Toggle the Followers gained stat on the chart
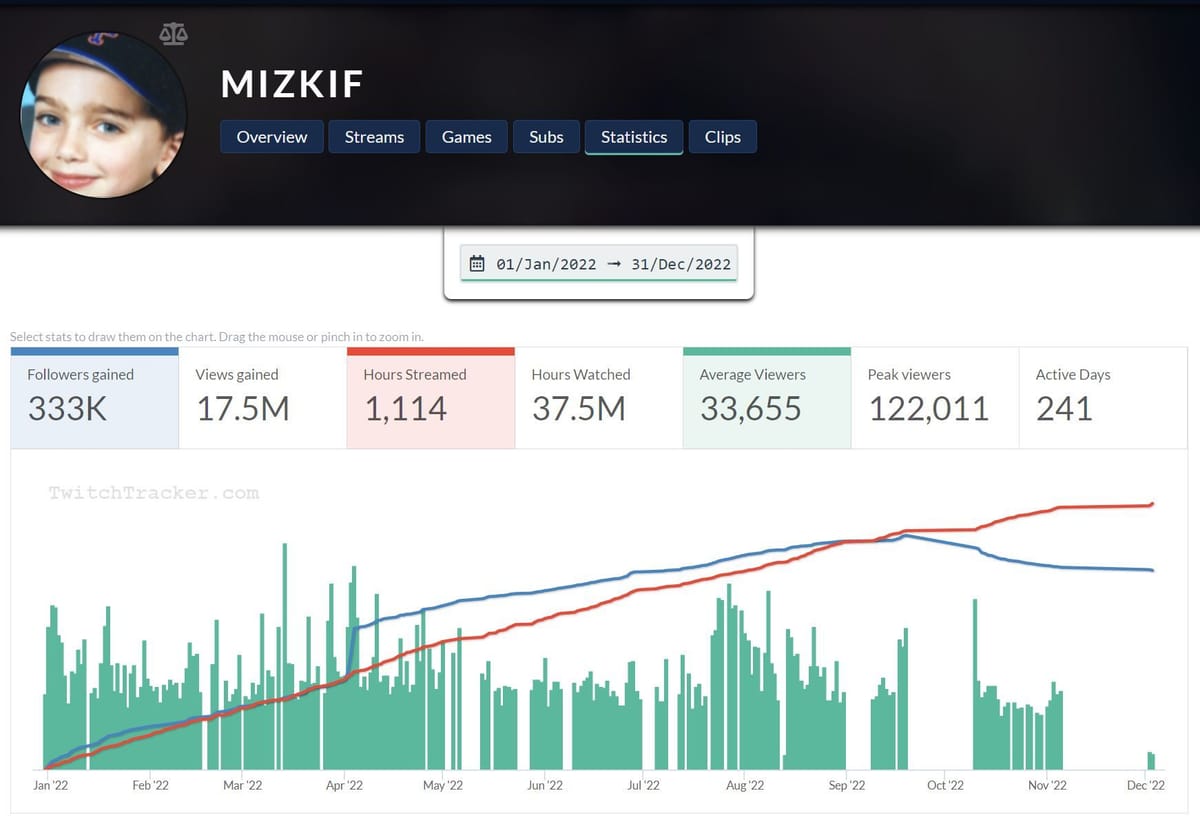This screenshot has height=820, width=1200. click(94, 398)
